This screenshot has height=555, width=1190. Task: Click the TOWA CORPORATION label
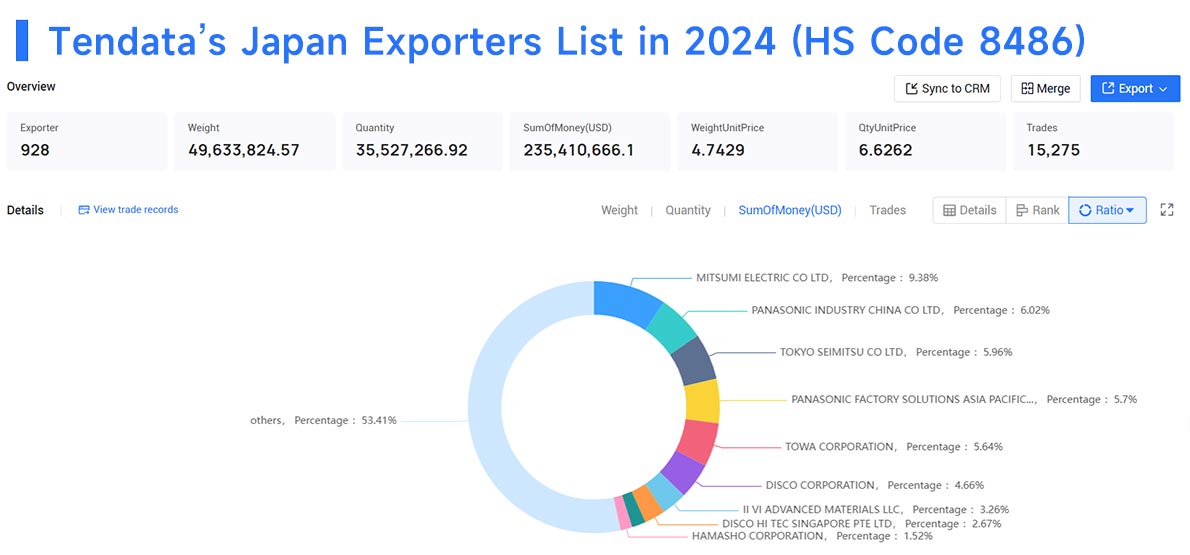[x=894, y=446]
